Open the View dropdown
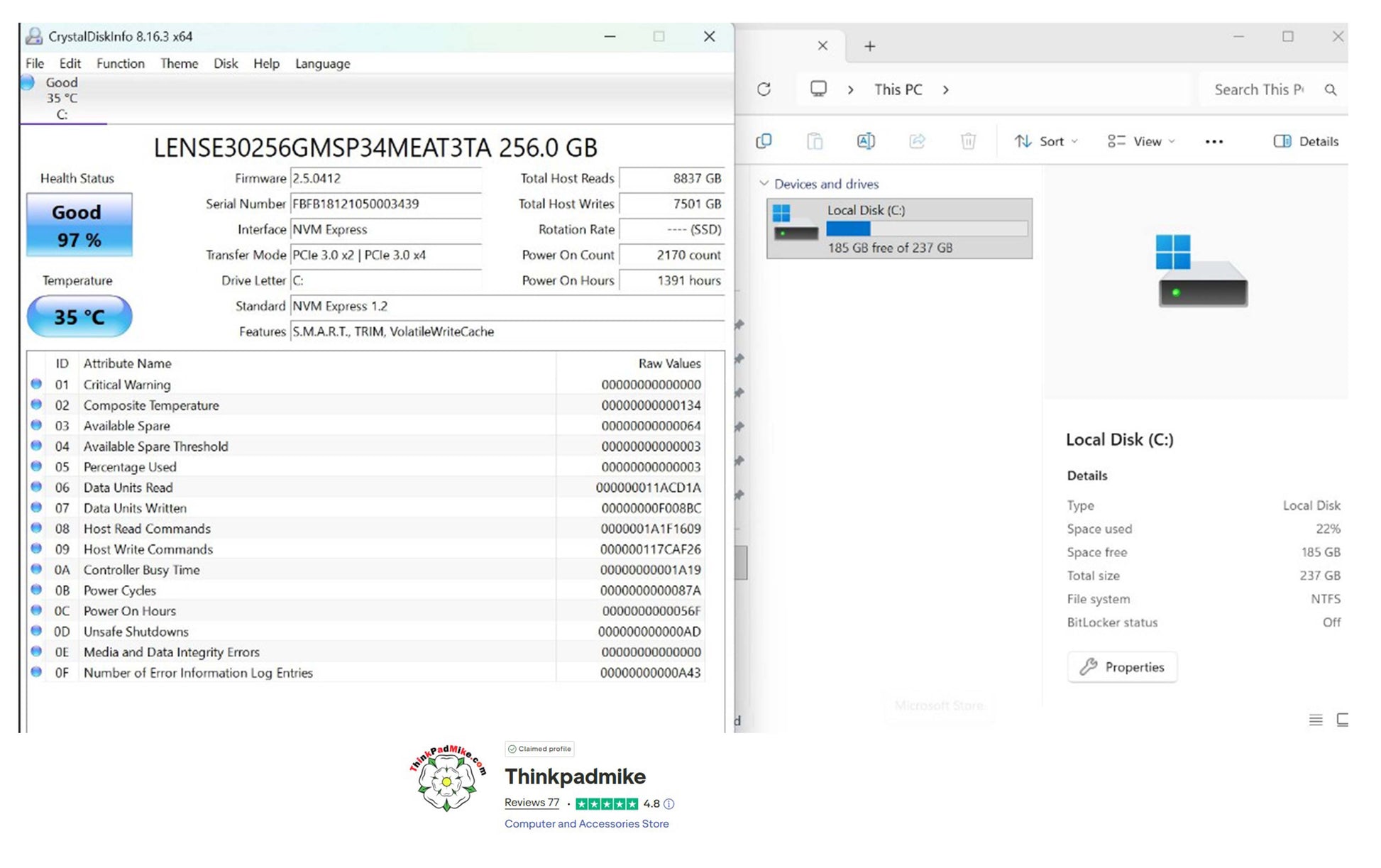The image size is (1381, 868). click(1141, 141)
